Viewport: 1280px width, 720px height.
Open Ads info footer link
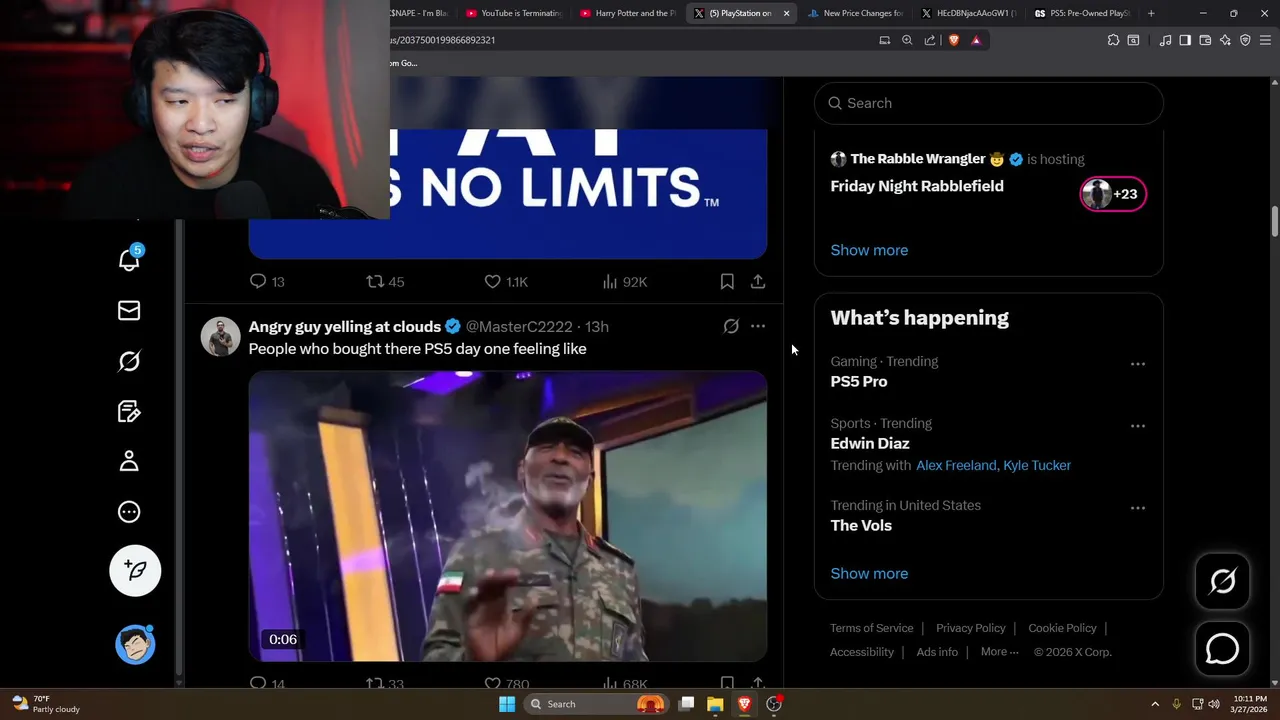(937, 652)
